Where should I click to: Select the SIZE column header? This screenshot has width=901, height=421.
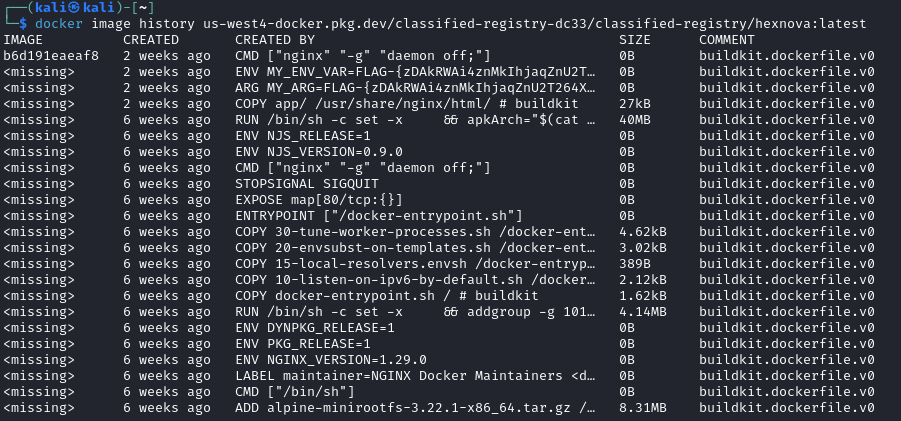(x=636, y=39)
